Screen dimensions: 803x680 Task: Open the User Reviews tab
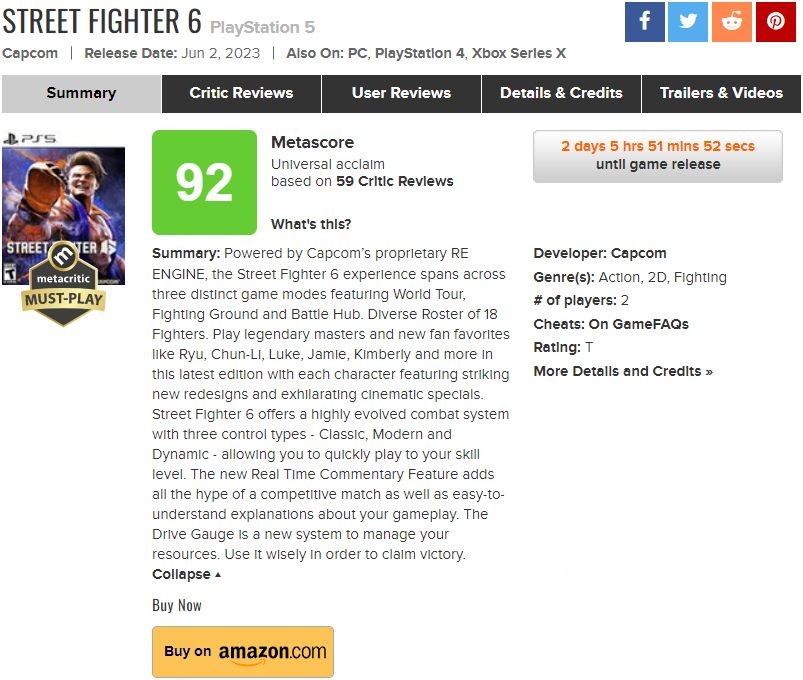(x=401, y=93)
